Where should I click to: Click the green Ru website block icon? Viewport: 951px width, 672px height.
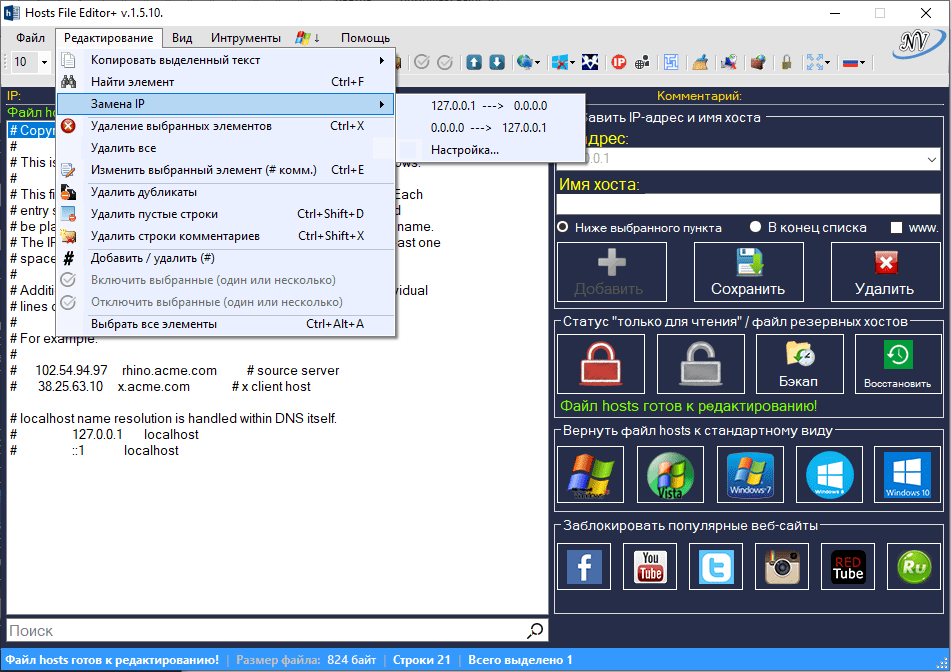click(x=914, y=566)
